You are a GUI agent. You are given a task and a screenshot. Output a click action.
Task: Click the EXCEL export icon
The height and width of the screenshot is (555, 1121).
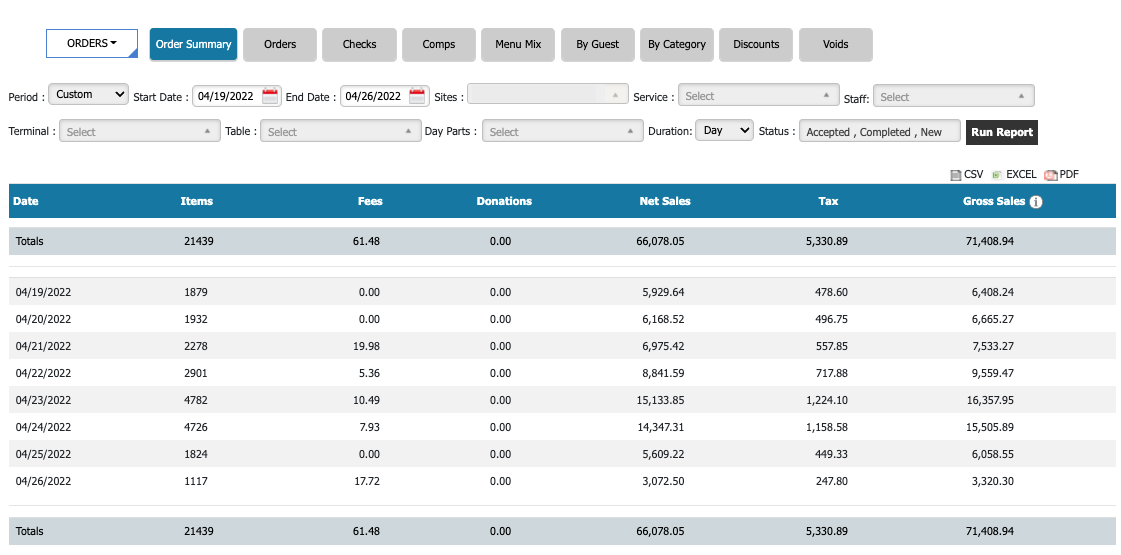pyautogui.click(x=996, y=175)
